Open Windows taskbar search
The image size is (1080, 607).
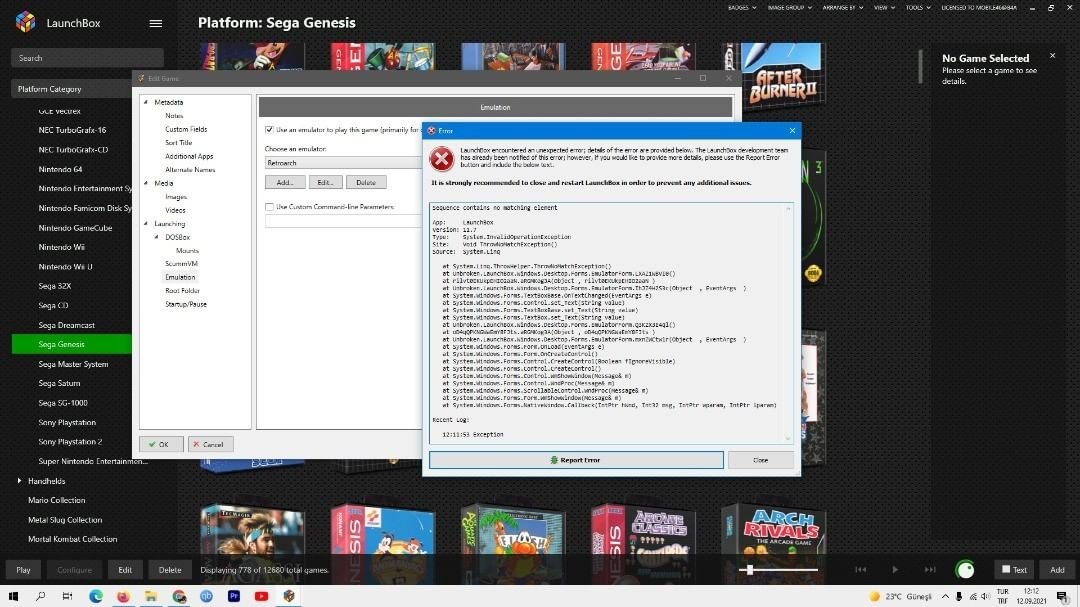[x=40, y=596]
